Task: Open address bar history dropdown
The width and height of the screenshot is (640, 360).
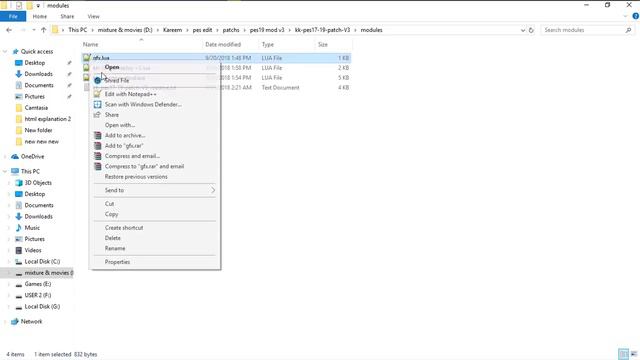Action: pyautogui.click(x=523, y=30)
